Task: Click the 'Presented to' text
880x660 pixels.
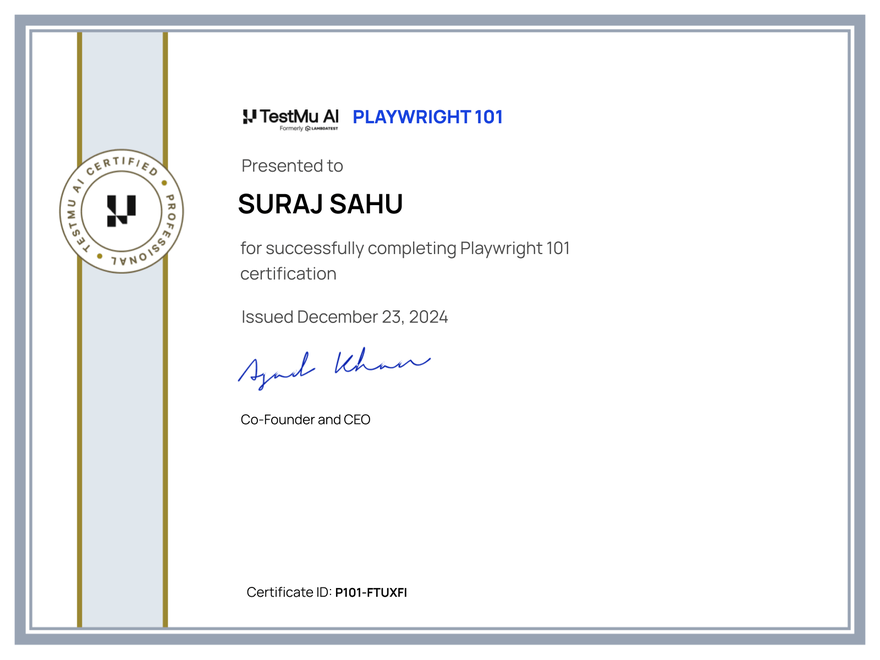Action: tap(292, 166)
